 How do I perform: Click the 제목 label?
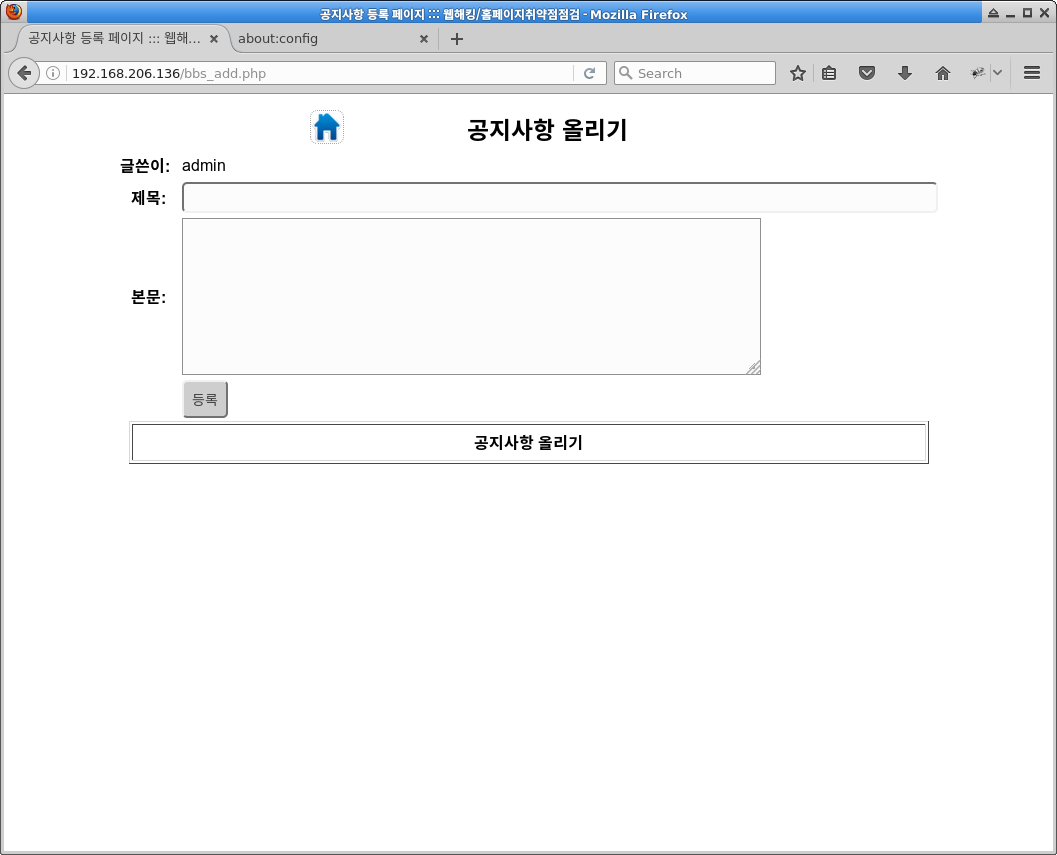(x=148, y=198)
